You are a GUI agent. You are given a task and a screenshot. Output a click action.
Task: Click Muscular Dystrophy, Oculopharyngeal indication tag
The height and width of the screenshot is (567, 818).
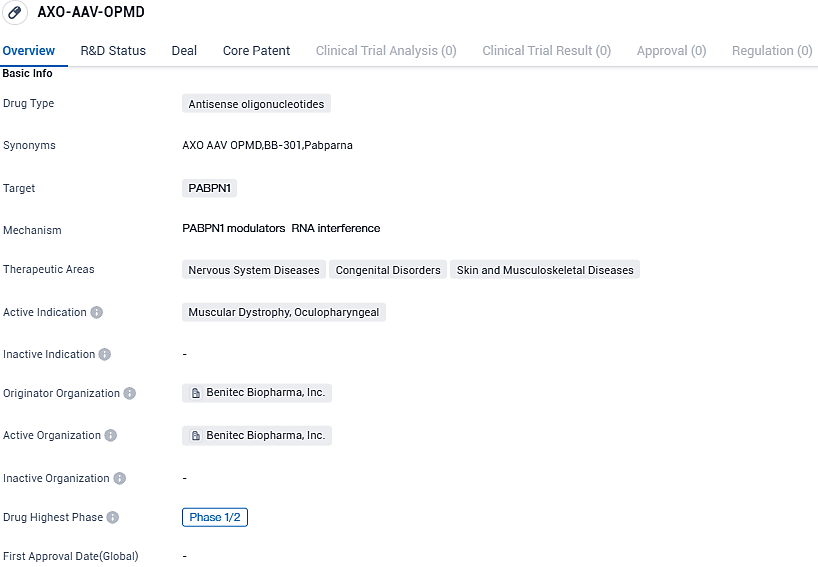(x=284, y=312)
